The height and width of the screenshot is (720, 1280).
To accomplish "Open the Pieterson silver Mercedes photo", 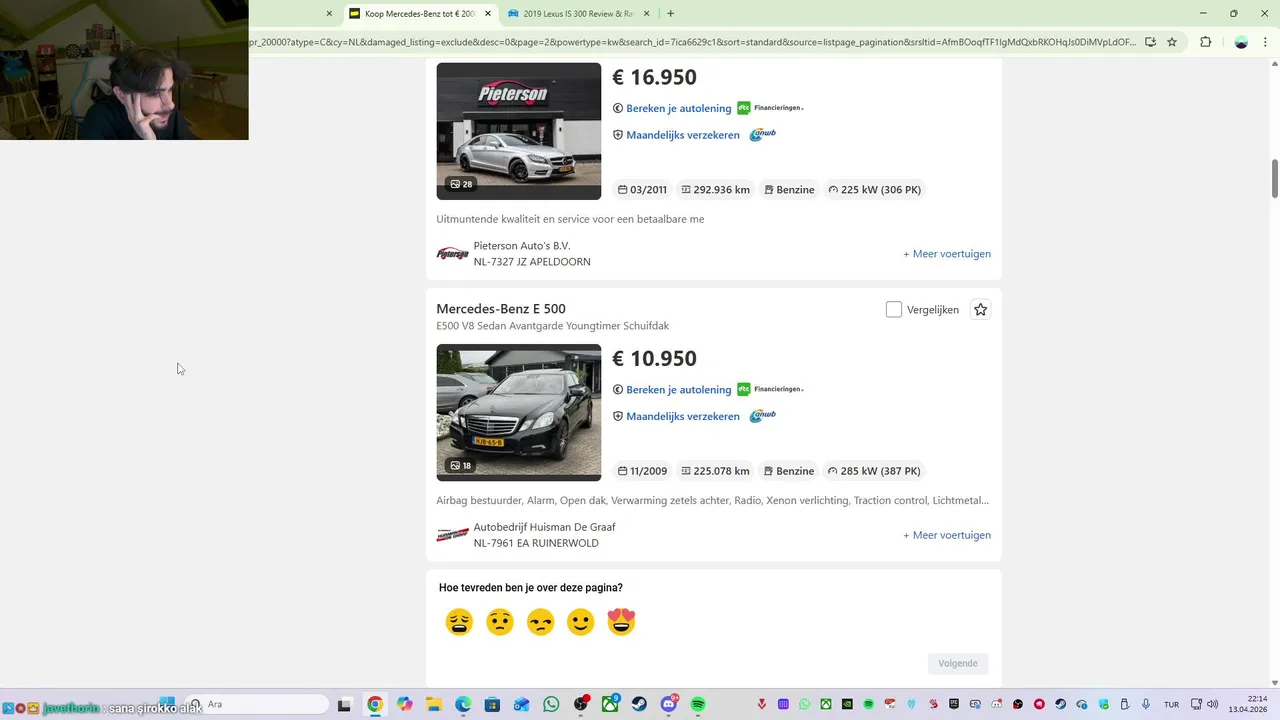I will pos(518,131).
